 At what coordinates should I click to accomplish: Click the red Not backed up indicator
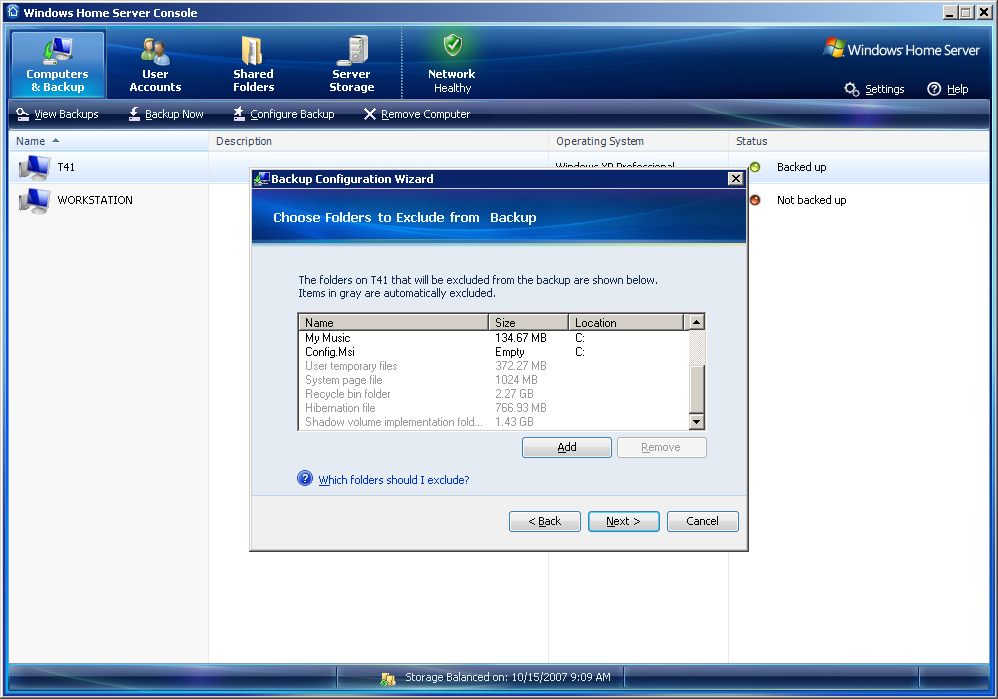coord(755,200)
